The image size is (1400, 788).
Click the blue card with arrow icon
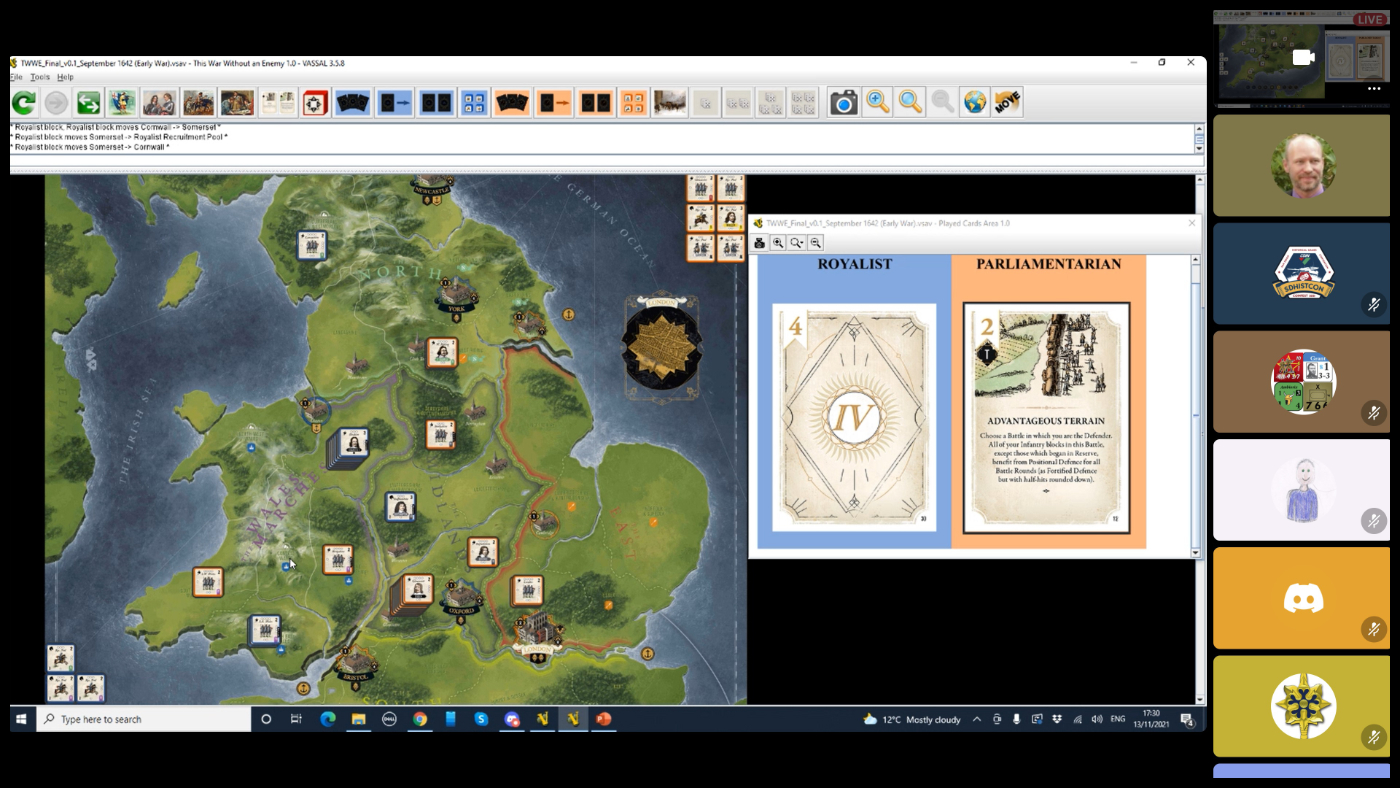(395, 102)
